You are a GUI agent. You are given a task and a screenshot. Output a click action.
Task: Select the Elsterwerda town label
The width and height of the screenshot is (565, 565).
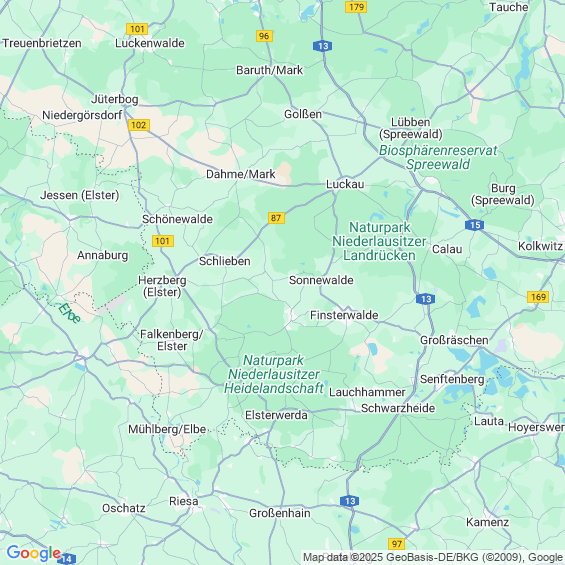point(276,415)
